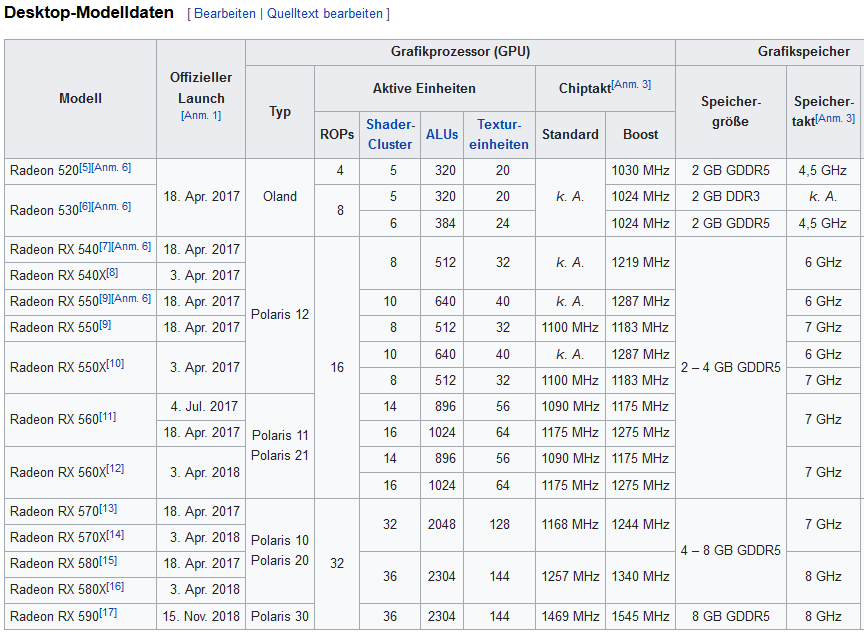Follow Anm. 3 next to Speichertakt
The height and width of the screenshot is (632, 864).
pyautogui.click(x=835, y=118)
